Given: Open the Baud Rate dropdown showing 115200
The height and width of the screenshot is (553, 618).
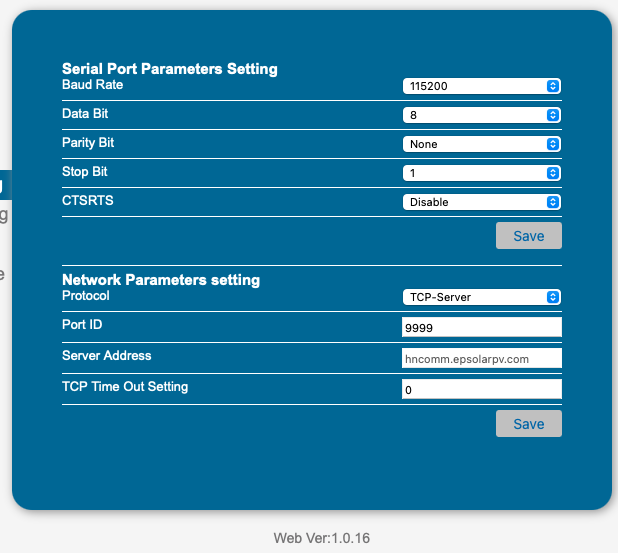Looking at the screenshot, I should (x=481, y=86).
